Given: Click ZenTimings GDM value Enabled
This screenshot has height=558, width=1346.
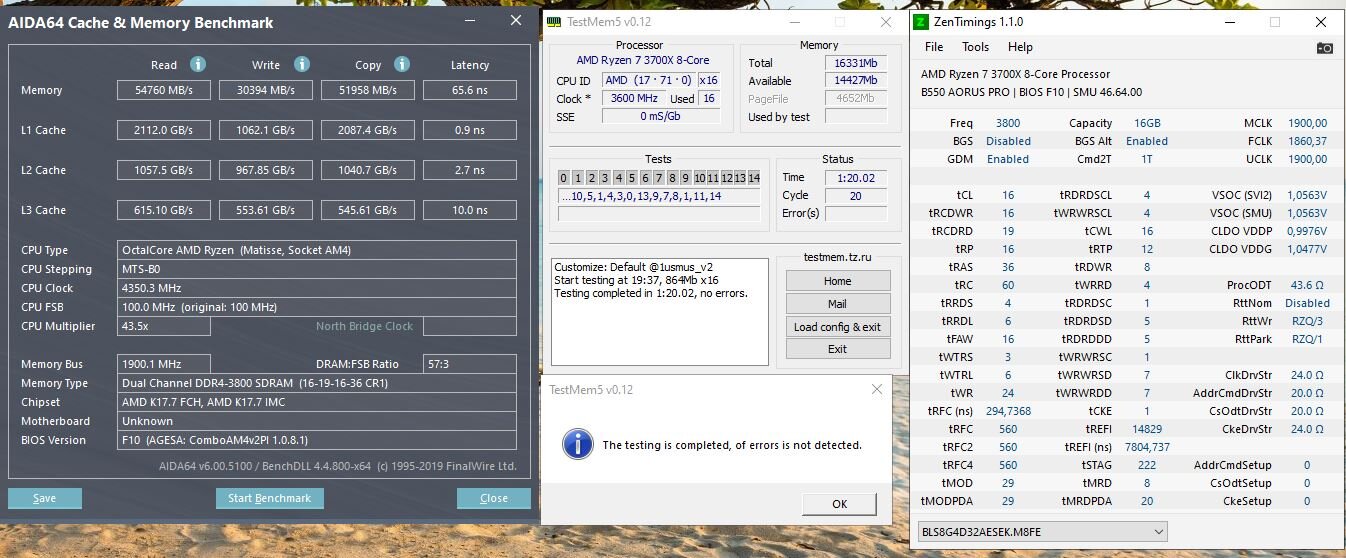Looking at the screenshot, I should (x=1008, y=159).
